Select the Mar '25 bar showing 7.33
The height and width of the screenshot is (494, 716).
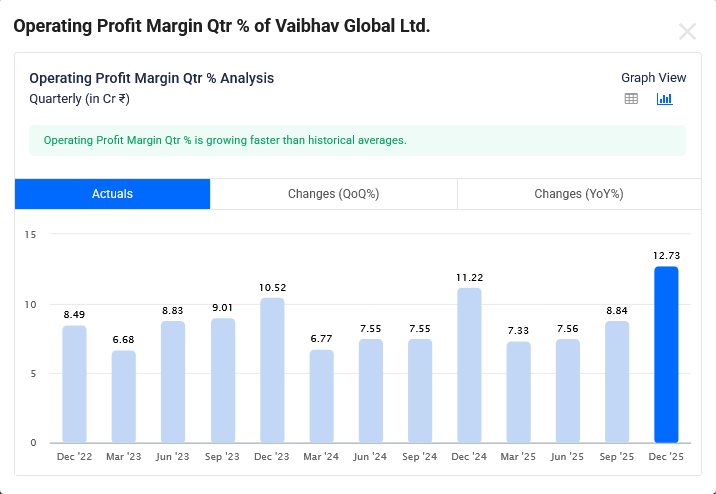[x=518, y=392]
